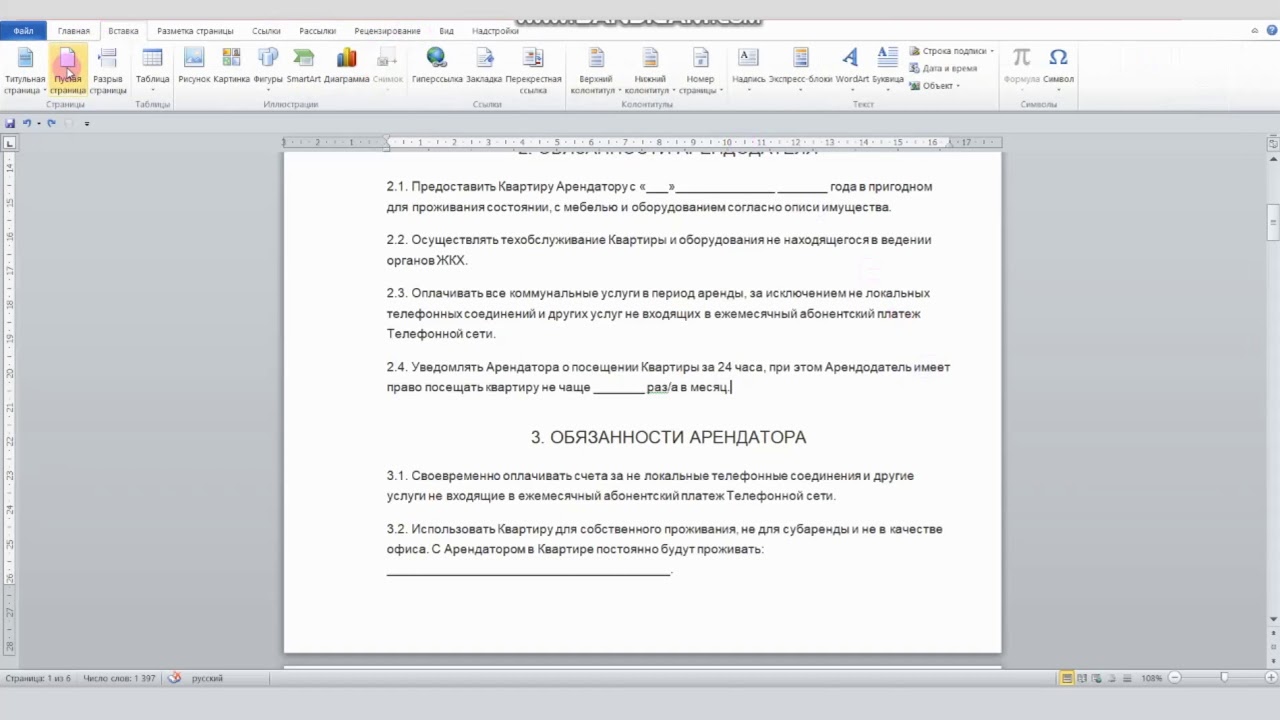Switch to Web Layout view

[x=1097, y=678]
